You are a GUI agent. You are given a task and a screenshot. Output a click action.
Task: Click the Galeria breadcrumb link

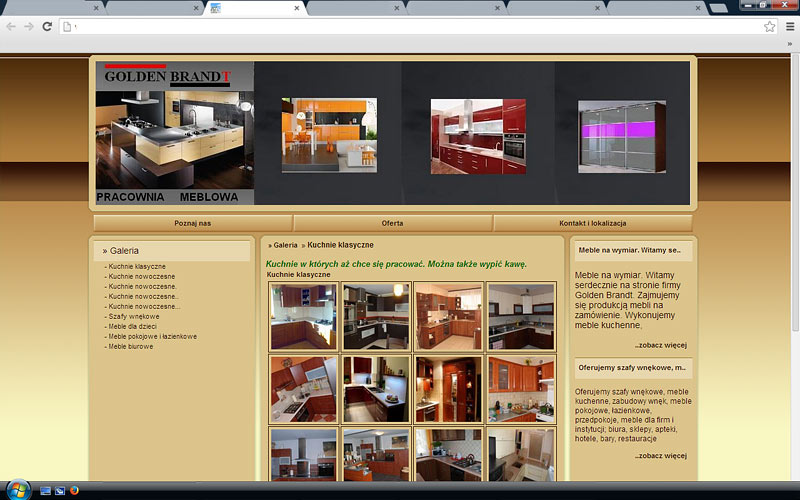point(285,245)
